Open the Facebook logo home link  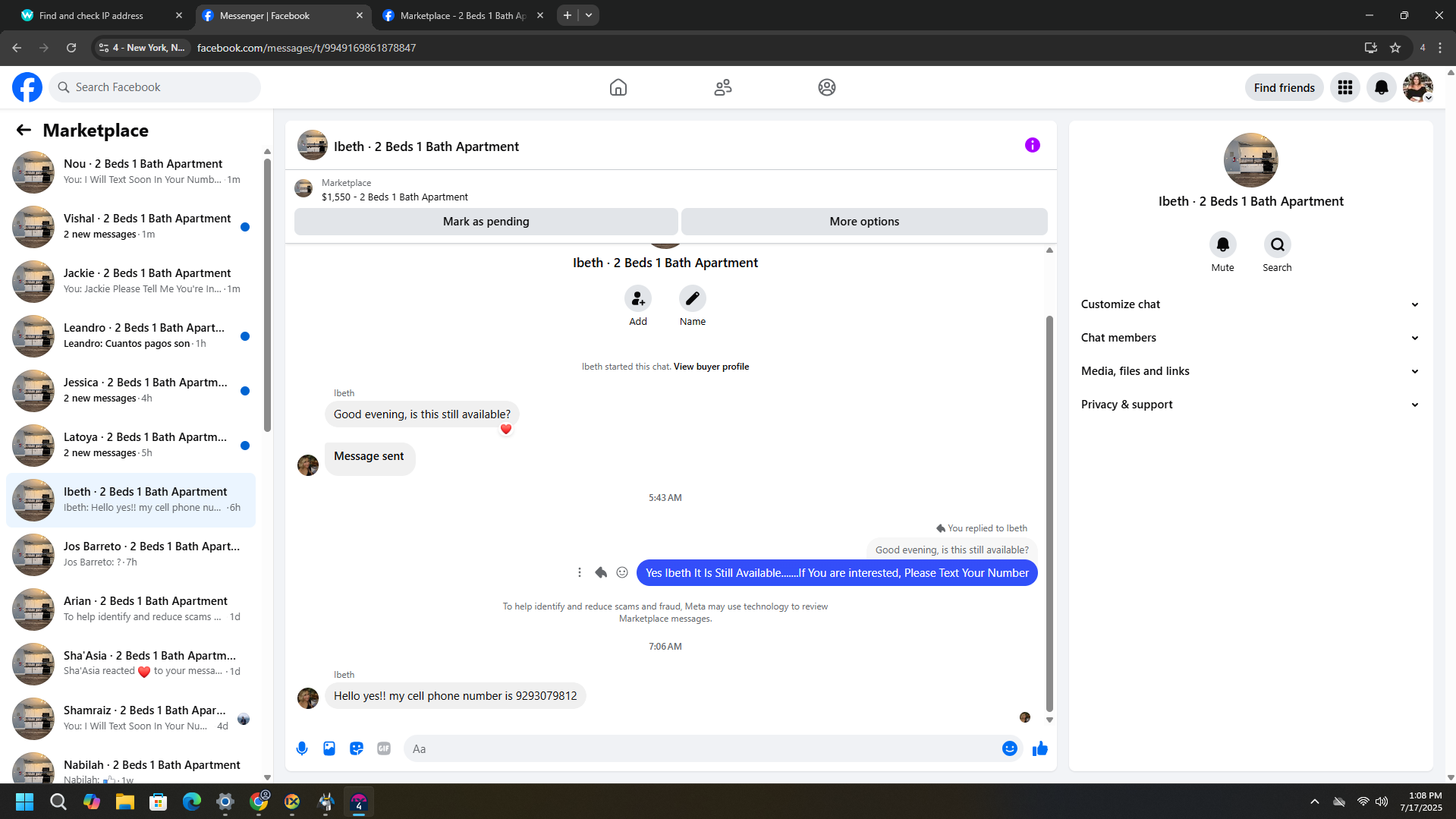point(27,87)
